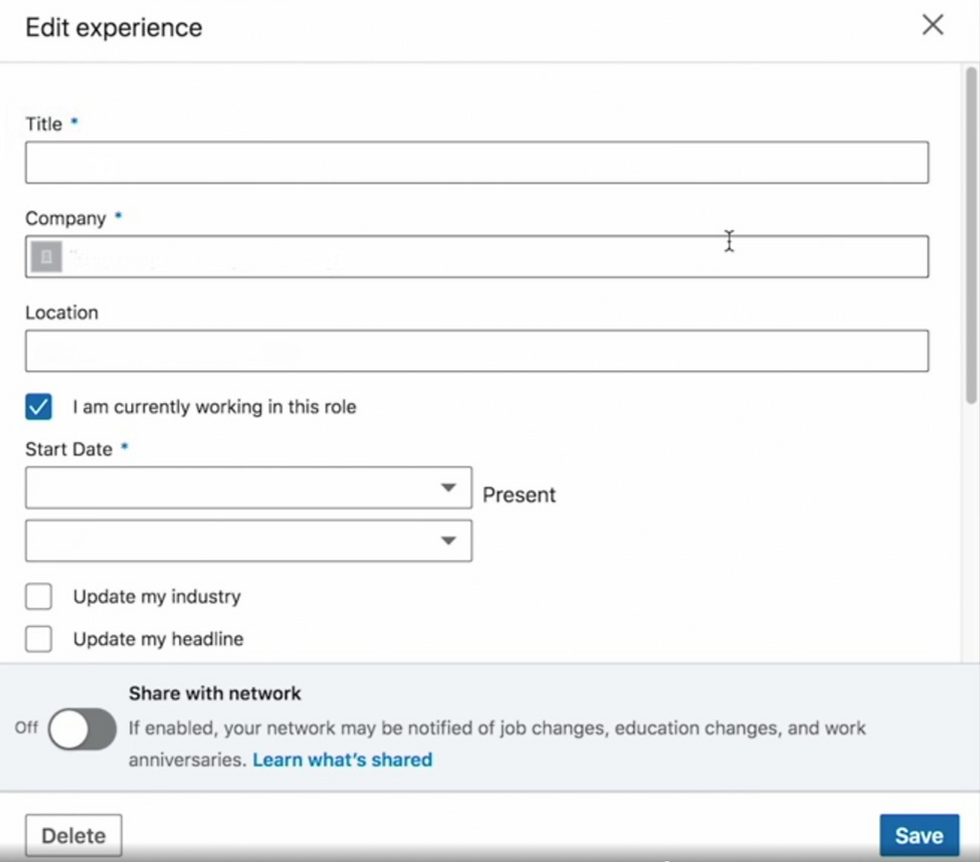The width and height of the screenshot is (980, 862).
Task: Close the Edit experience dialog
Action: point(932,26)
